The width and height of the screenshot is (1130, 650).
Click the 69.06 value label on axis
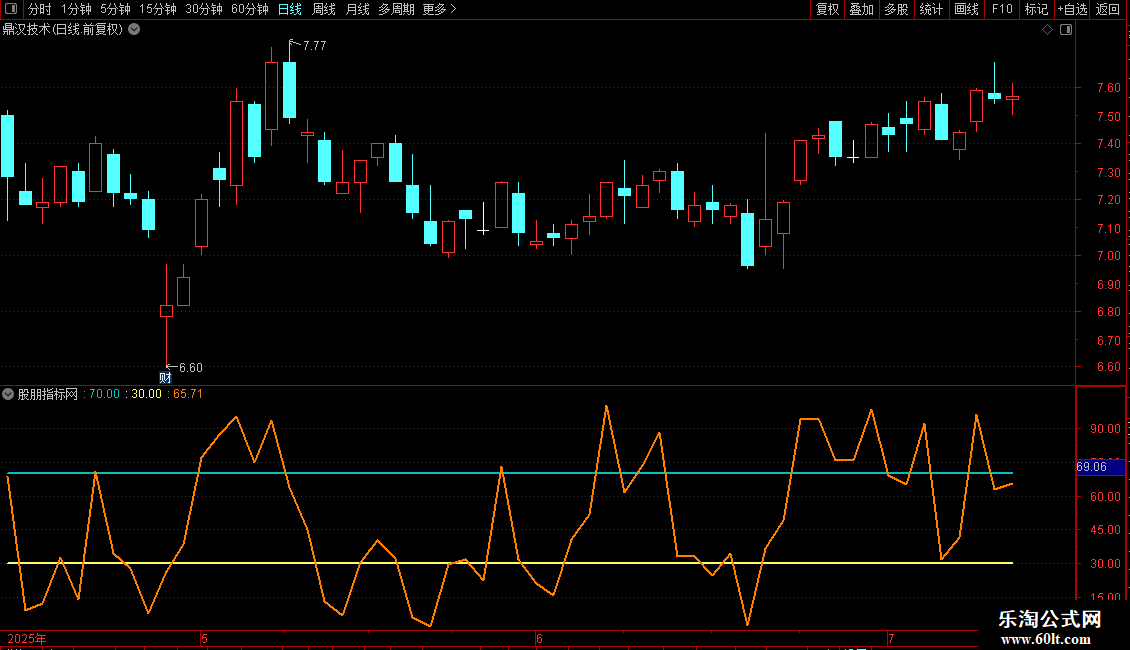[1100, 467]
